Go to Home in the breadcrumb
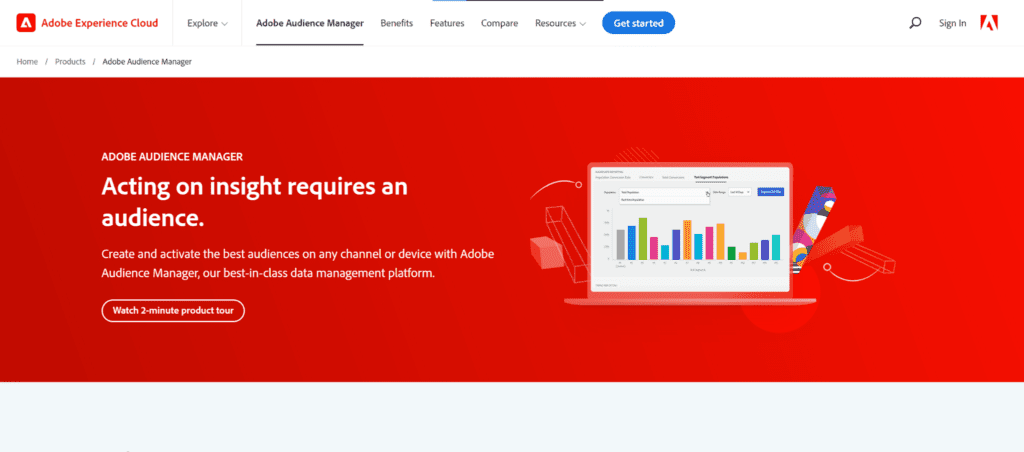This screenshot has height=452, width=1024. (x=27, y=61)
